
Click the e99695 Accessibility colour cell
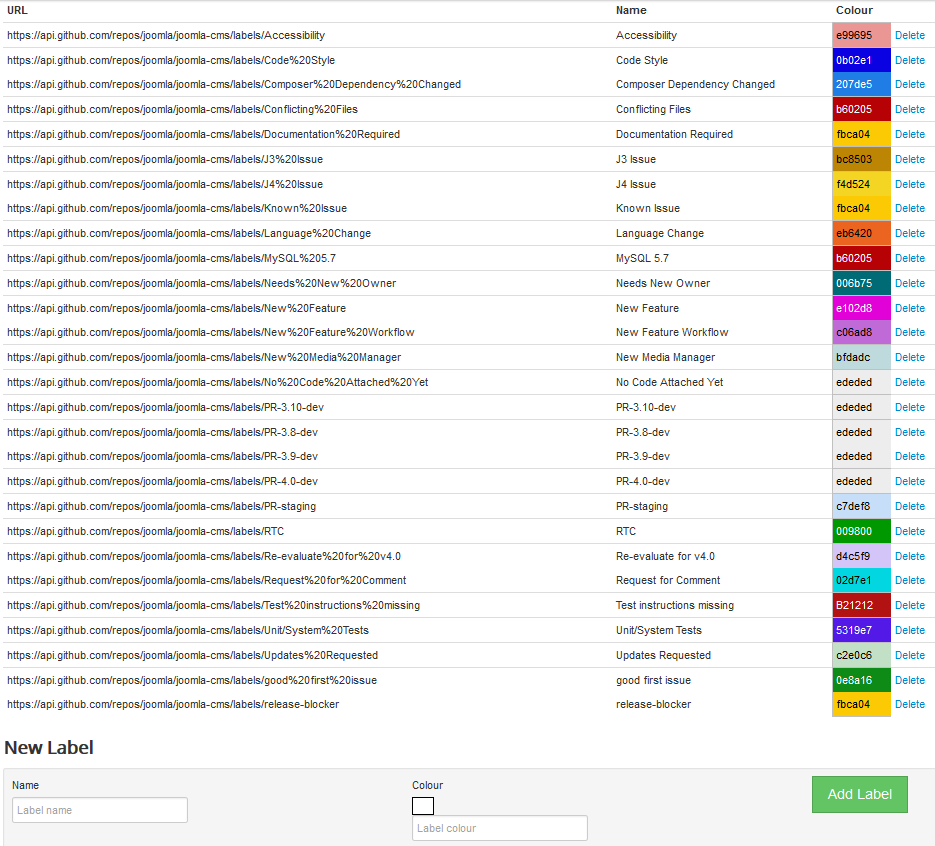point(861,35)
